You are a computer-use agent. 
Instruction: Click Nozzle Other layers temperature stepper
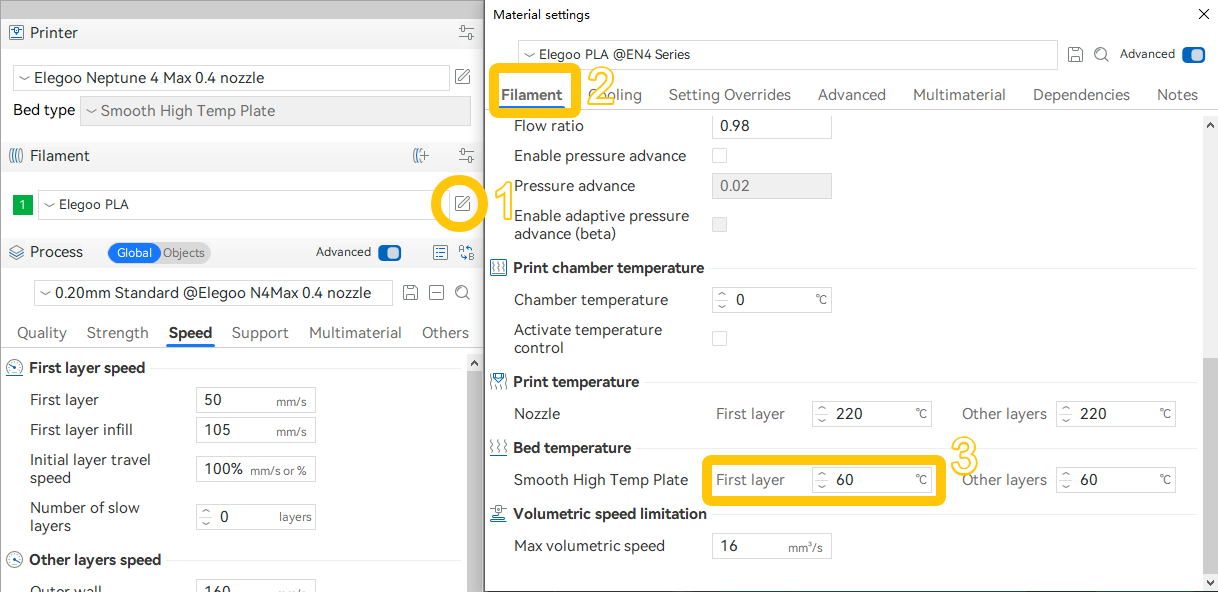coord(1066,414)
